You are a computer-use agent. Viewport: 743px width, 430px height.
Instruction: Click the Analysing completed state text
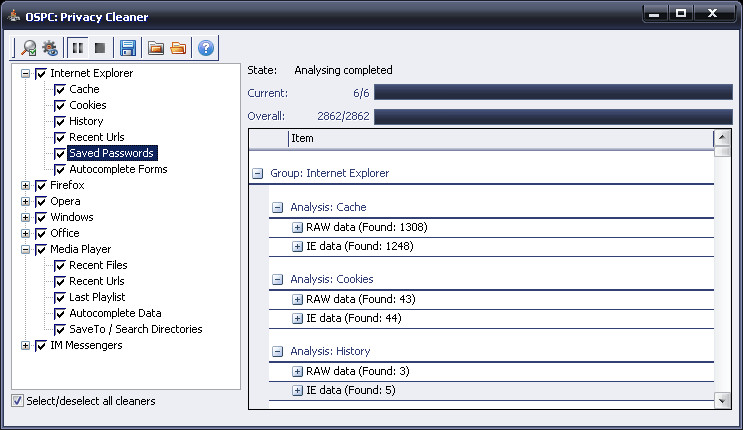tap(344, 70)
